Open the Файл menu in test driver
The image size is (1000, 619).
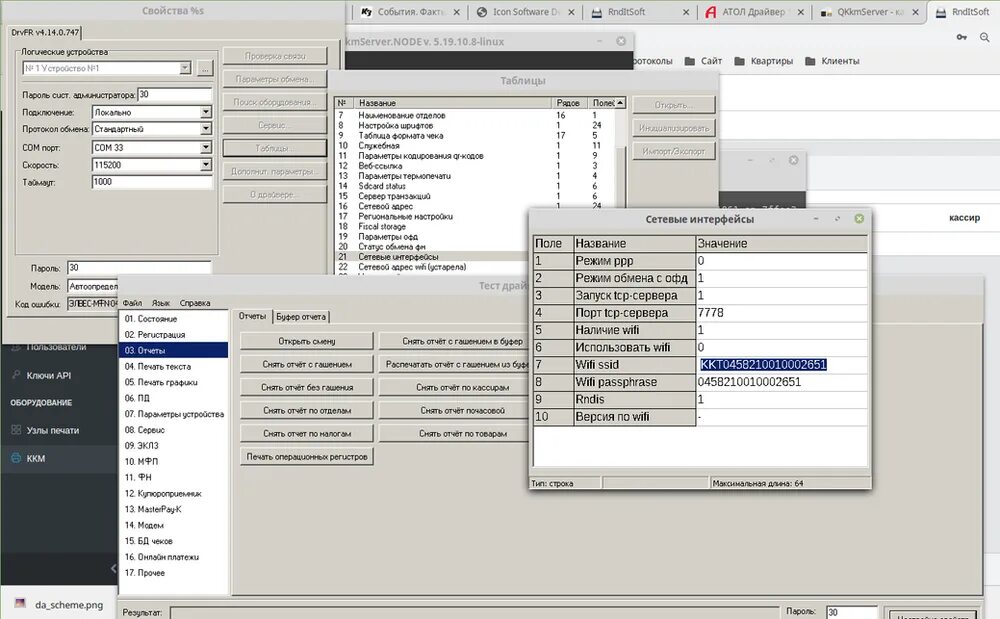click(133, 303)
